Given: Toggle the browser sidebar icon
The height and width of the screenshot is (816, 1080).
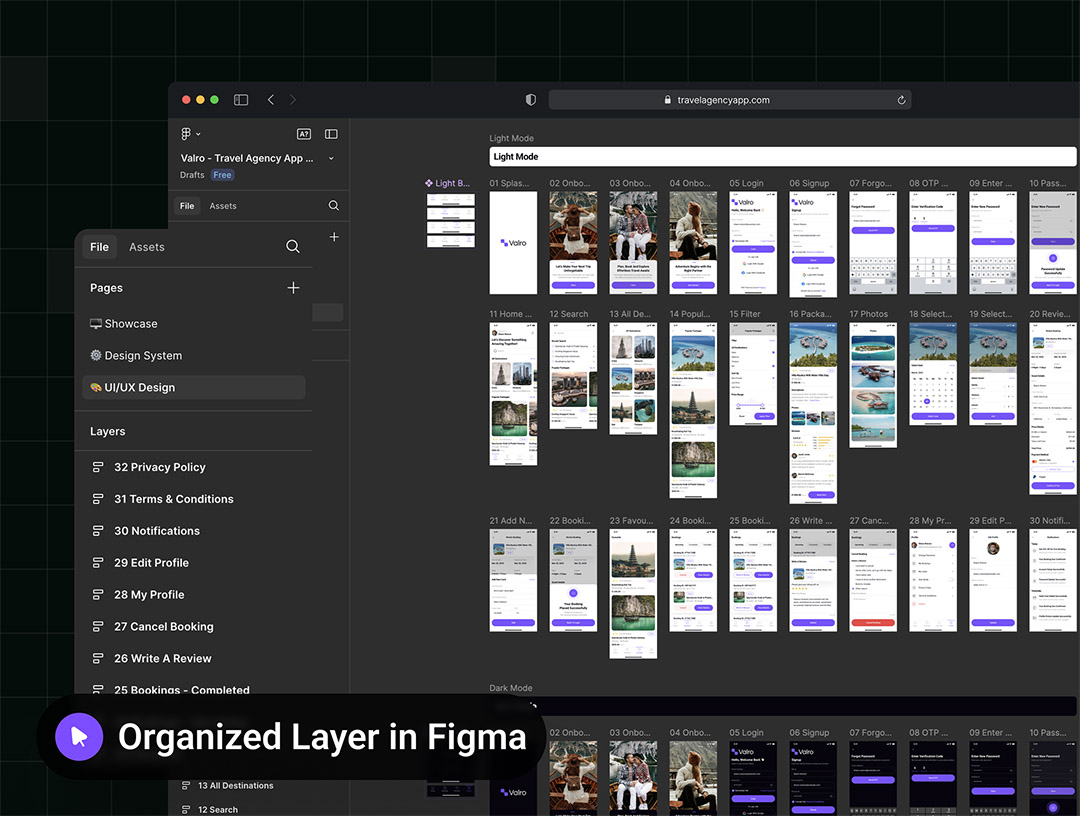Looking at the screenshot, I should (x=241, y=100).
